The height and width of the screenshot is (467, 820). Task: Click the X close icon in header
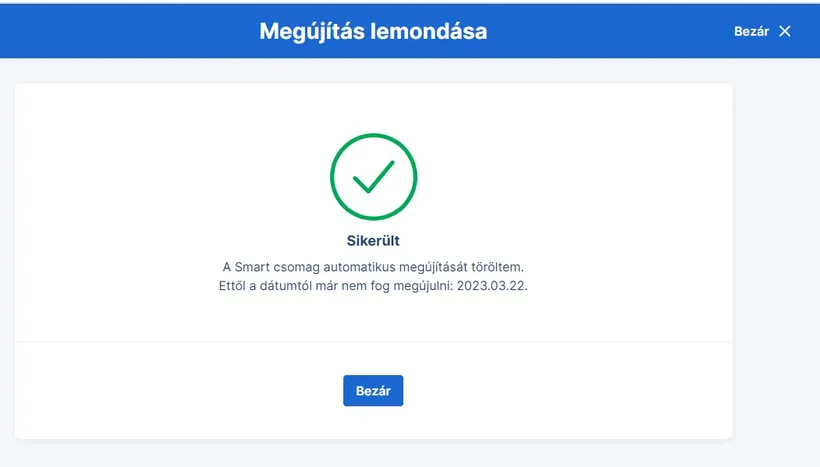785,31
